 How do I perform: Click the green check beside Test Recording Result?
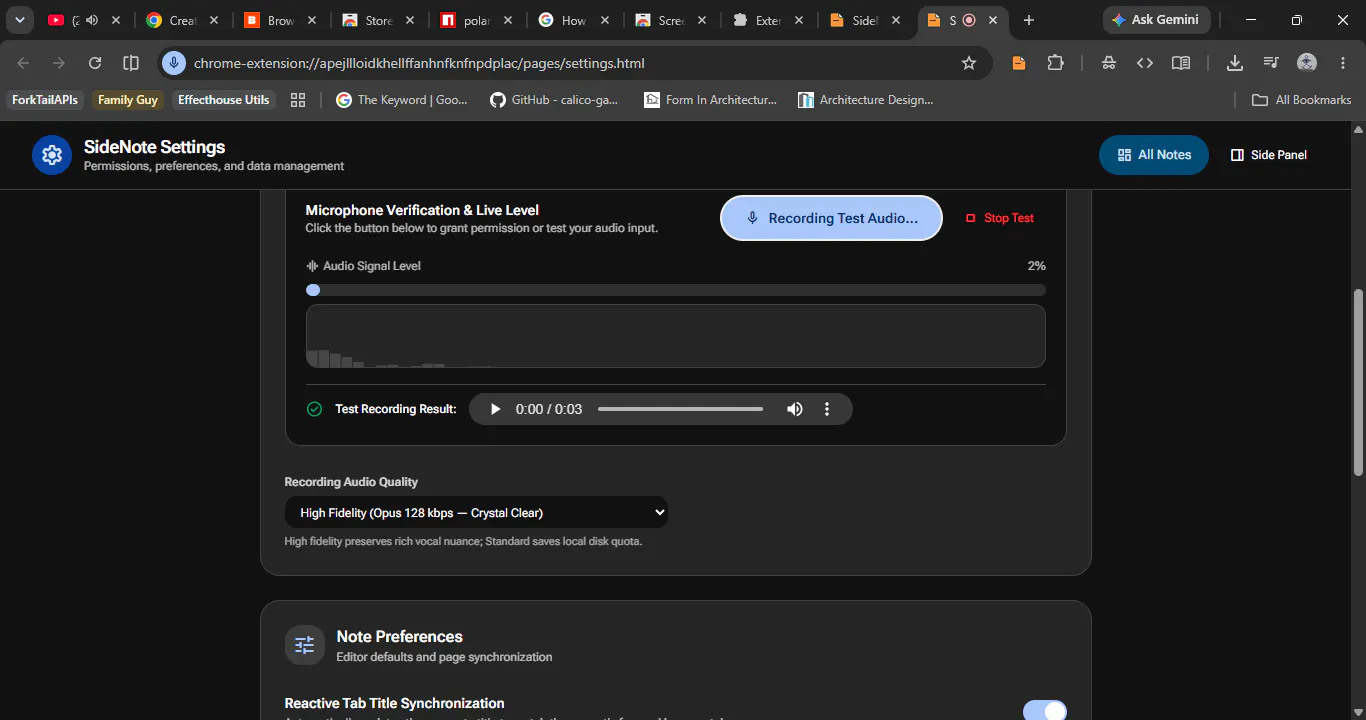pos(315,409)
